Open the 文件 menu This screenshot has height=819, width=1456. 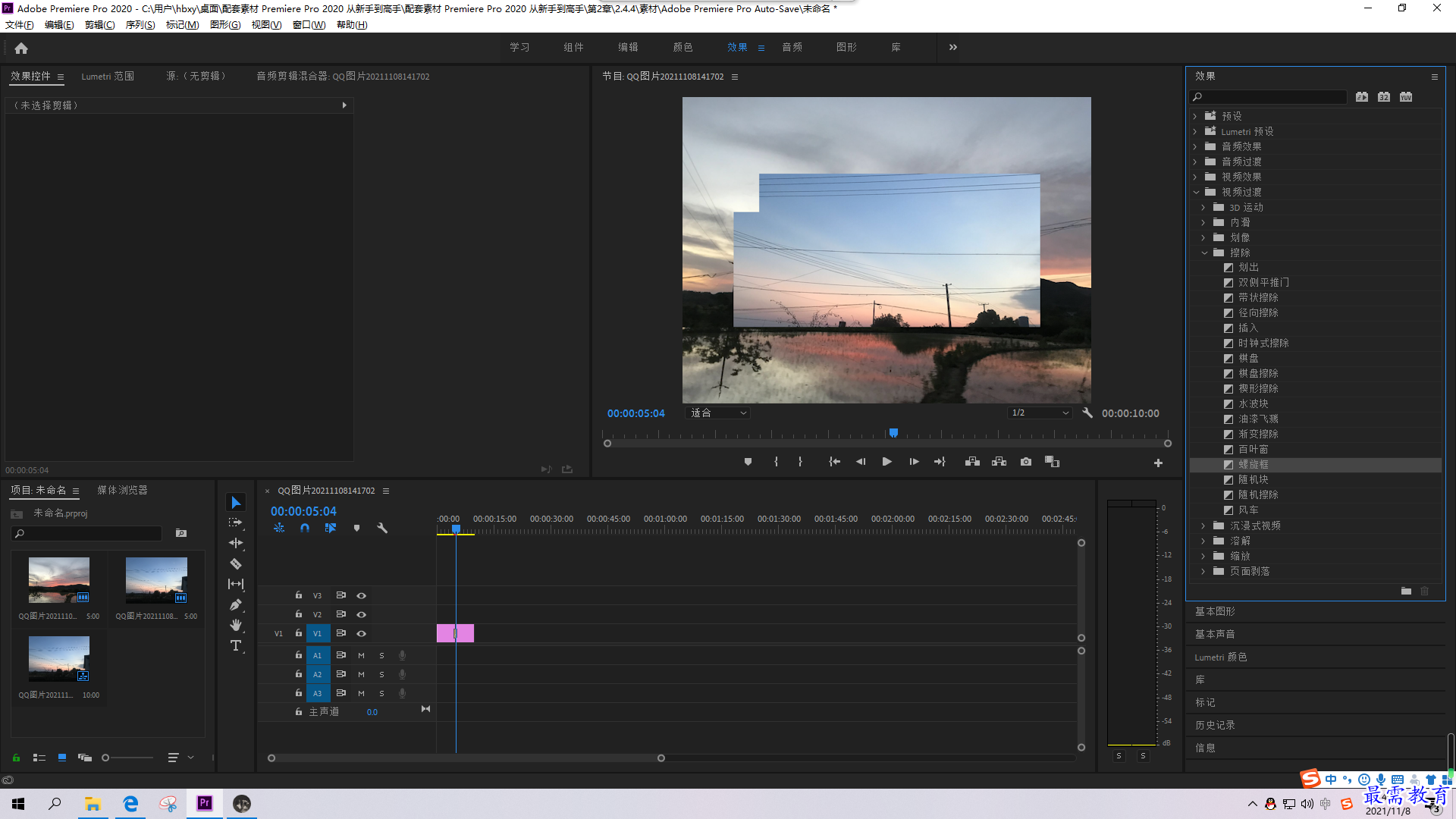pos(20,25)
